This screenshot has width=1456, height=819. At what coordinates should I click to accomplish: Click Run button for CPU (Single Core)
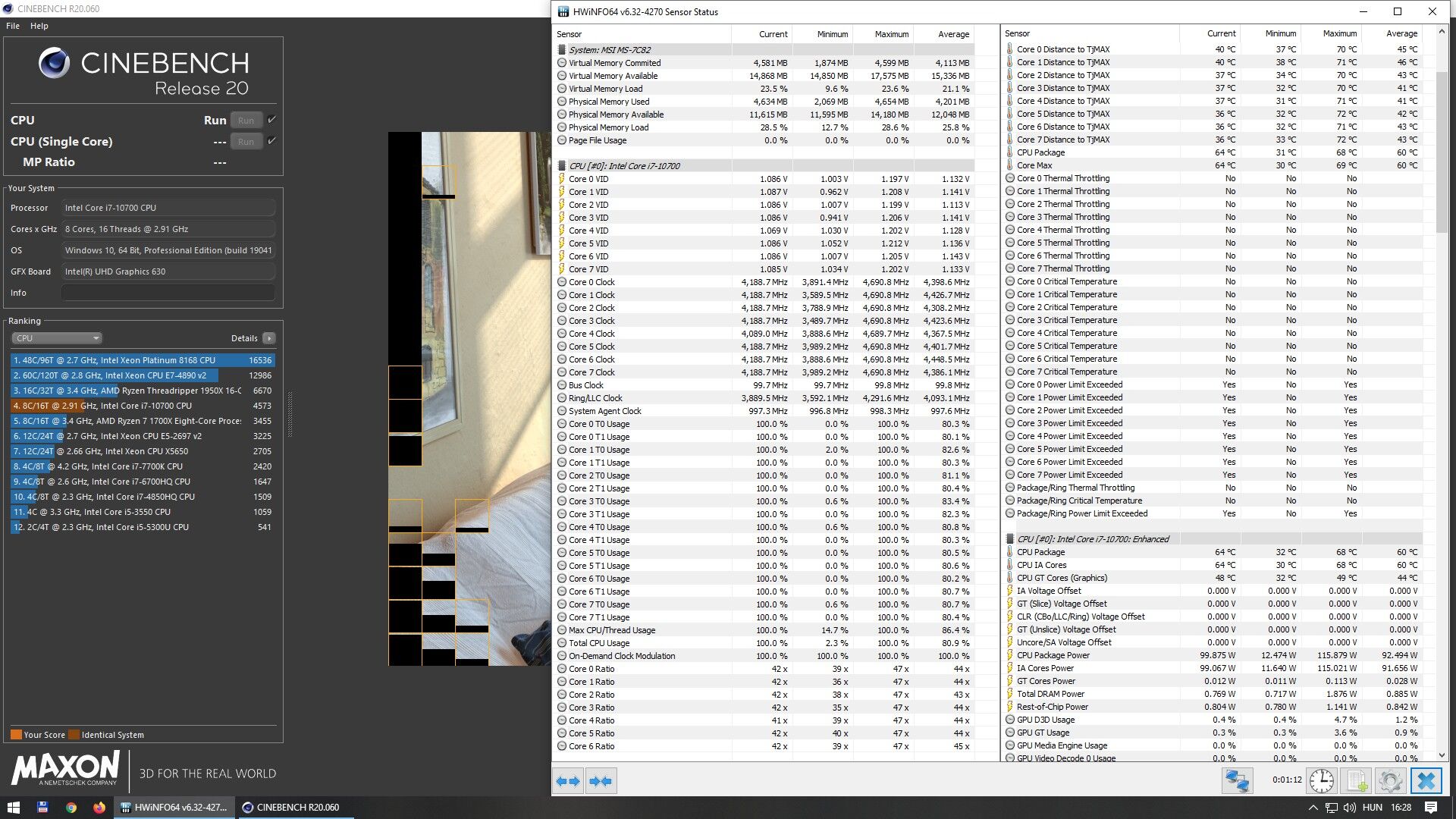[x=246, y=142]
